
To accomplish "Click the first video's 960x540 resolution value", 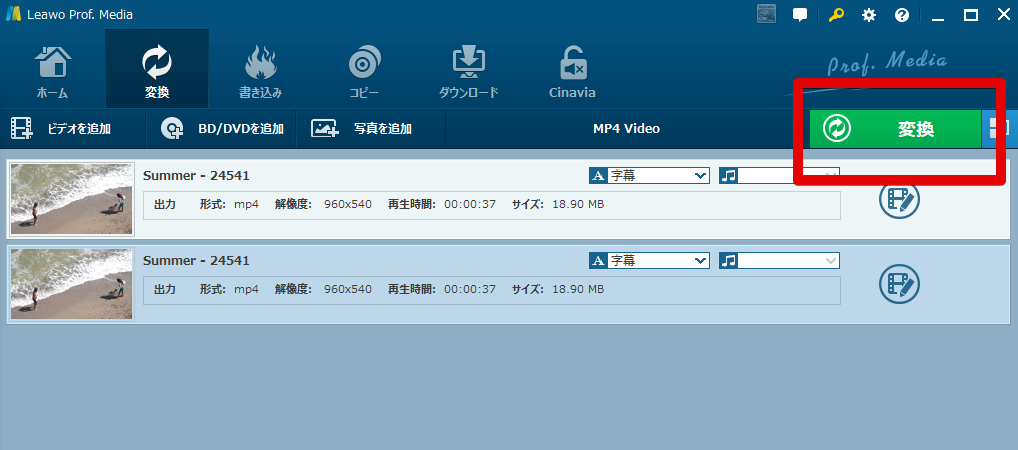I will tap(347, 205).
